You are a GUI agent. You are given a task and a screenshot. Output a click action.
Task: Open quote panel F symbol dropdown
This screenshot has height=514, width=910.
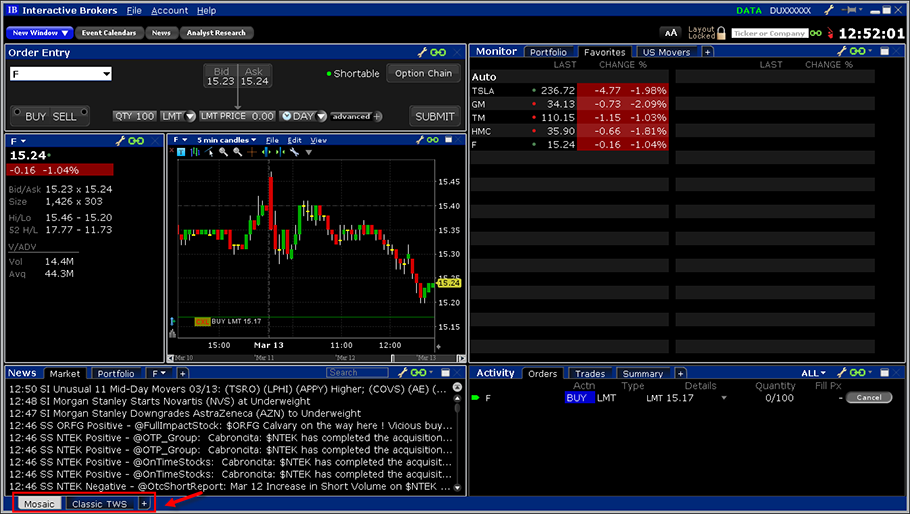tap(18, 141)
